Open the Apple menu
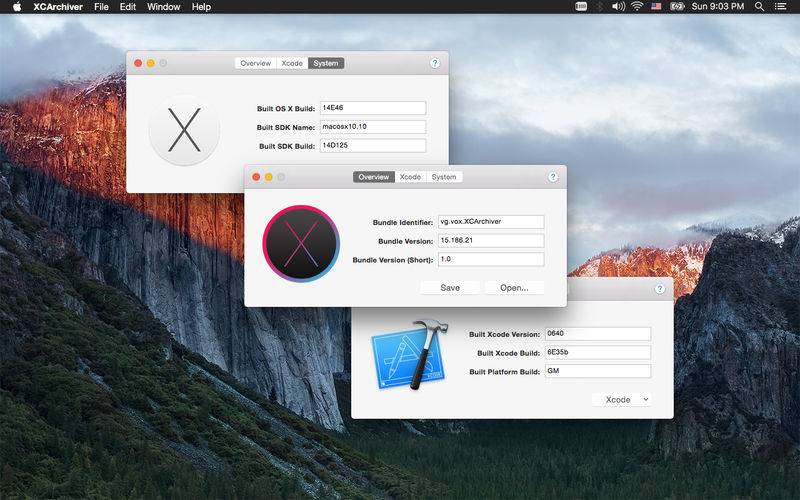This screenshot has width=800, height=500. [x=17, y=7]
